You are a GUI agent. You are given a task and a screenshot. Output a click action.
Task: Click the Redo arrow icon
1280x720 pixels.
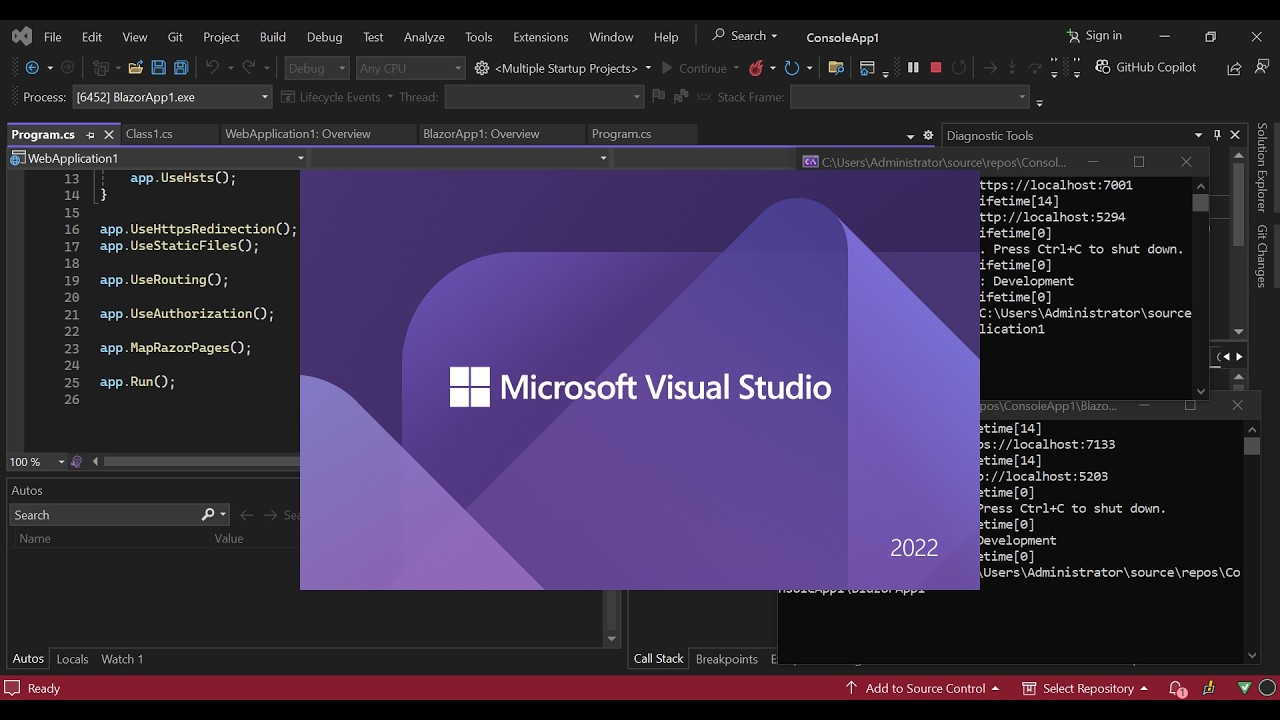point(249,68)
